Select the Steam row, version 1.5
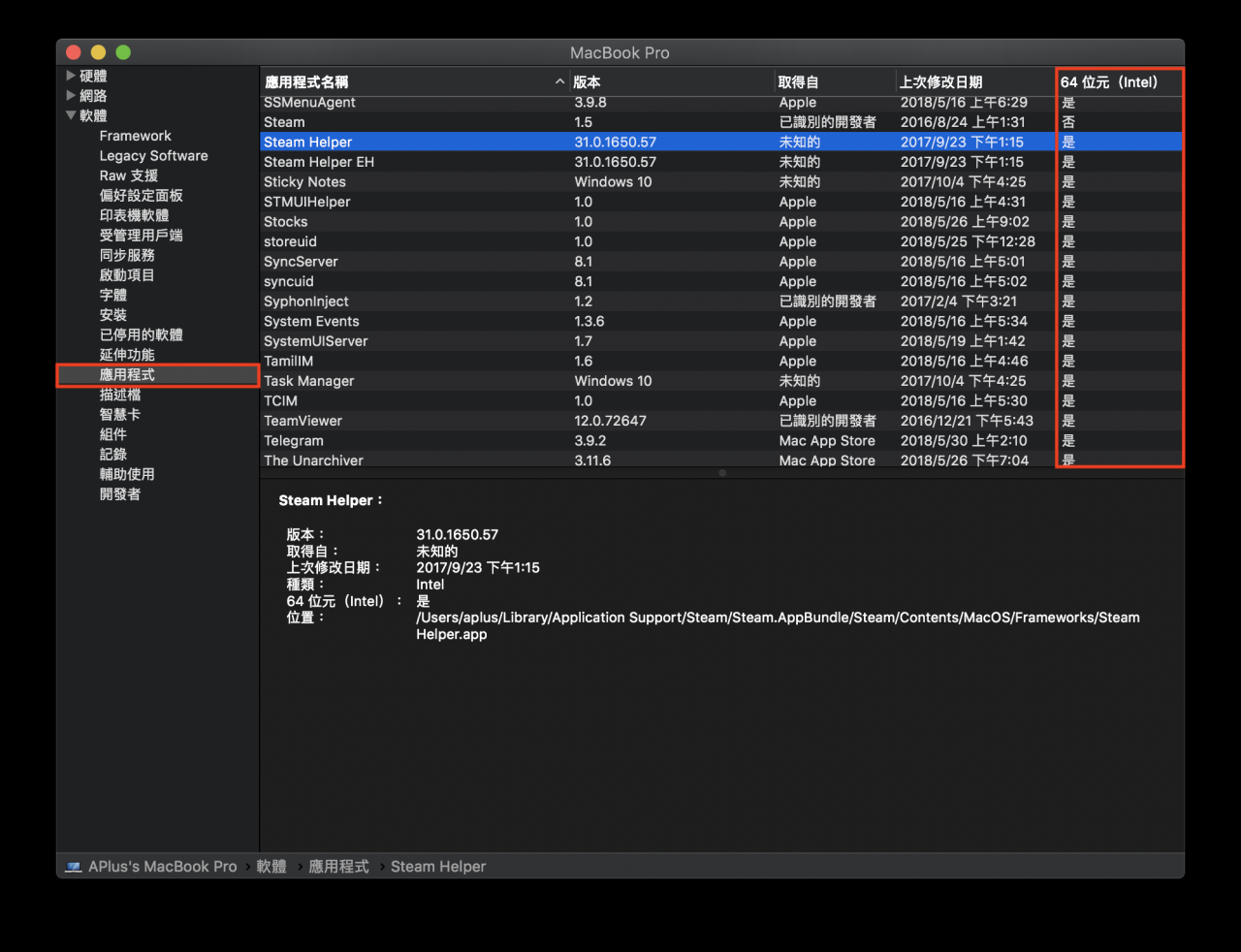Image resolution: width=1241 pixels, height=952 pixels. coord(721,122)
